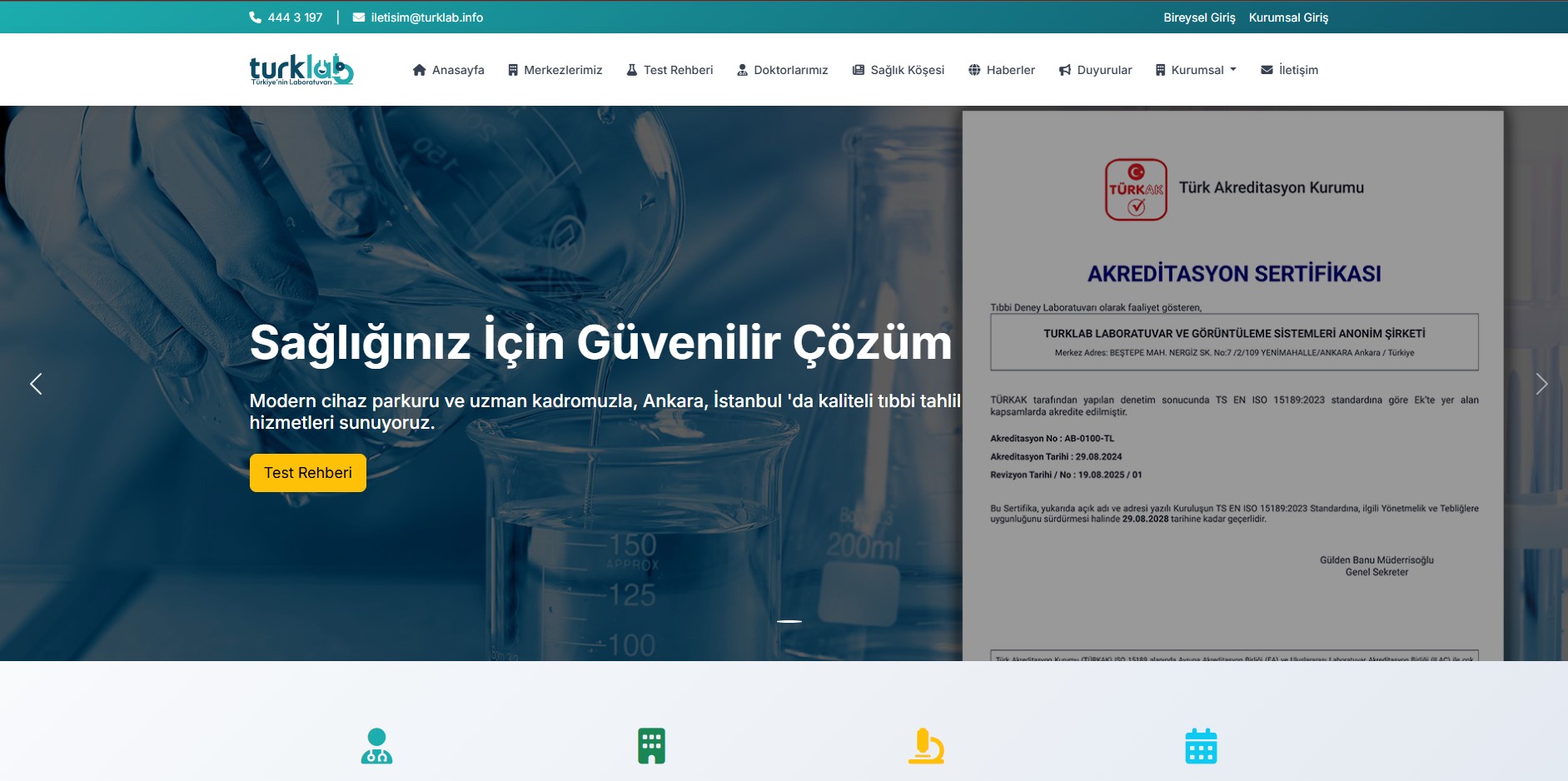Click the yellow microscope icon

click(x=926, y=746)
